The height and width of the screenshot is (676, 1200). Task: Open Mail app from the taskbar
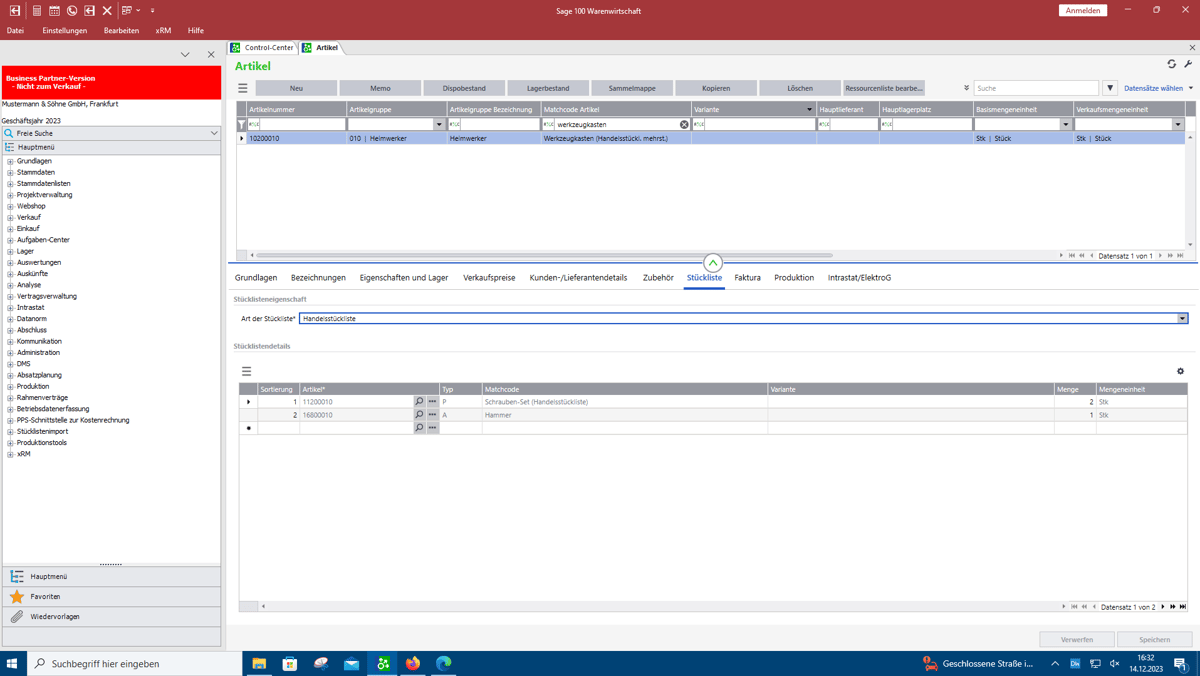[x=352, y=663]
